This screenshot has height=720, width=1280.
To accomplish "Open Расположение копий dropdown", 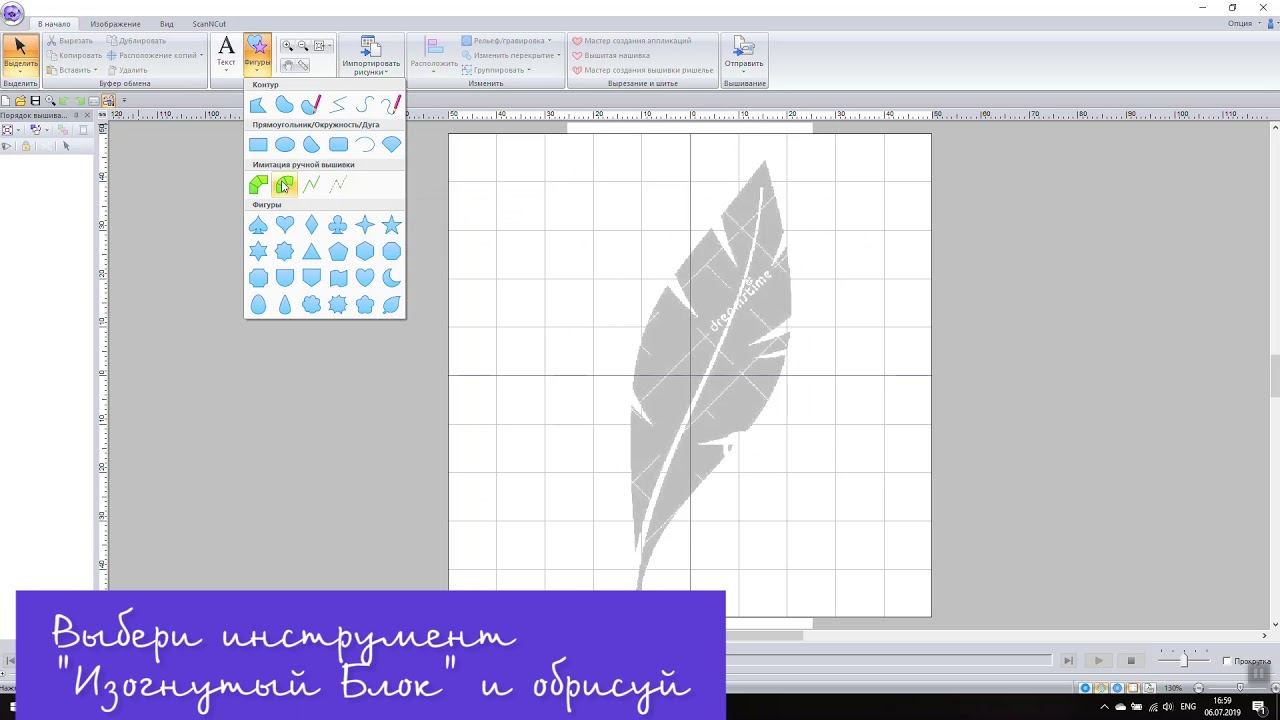I will coord(155,55).
